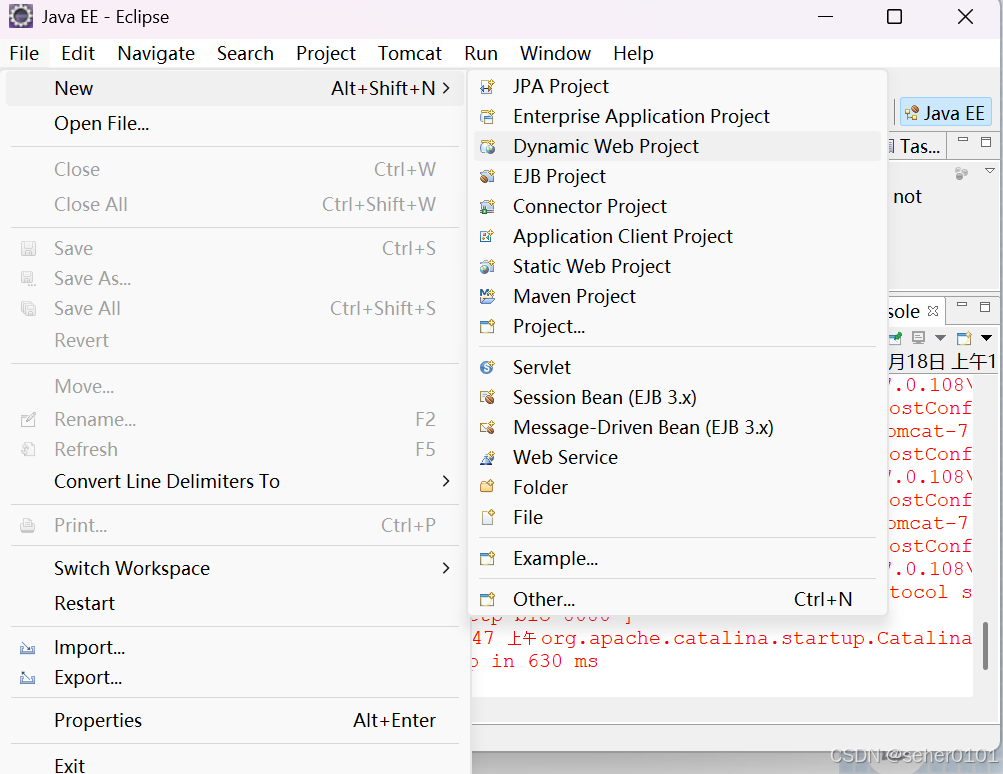
Task: Open the File menu
Action: pyautogui.click(x=24, y=53)
